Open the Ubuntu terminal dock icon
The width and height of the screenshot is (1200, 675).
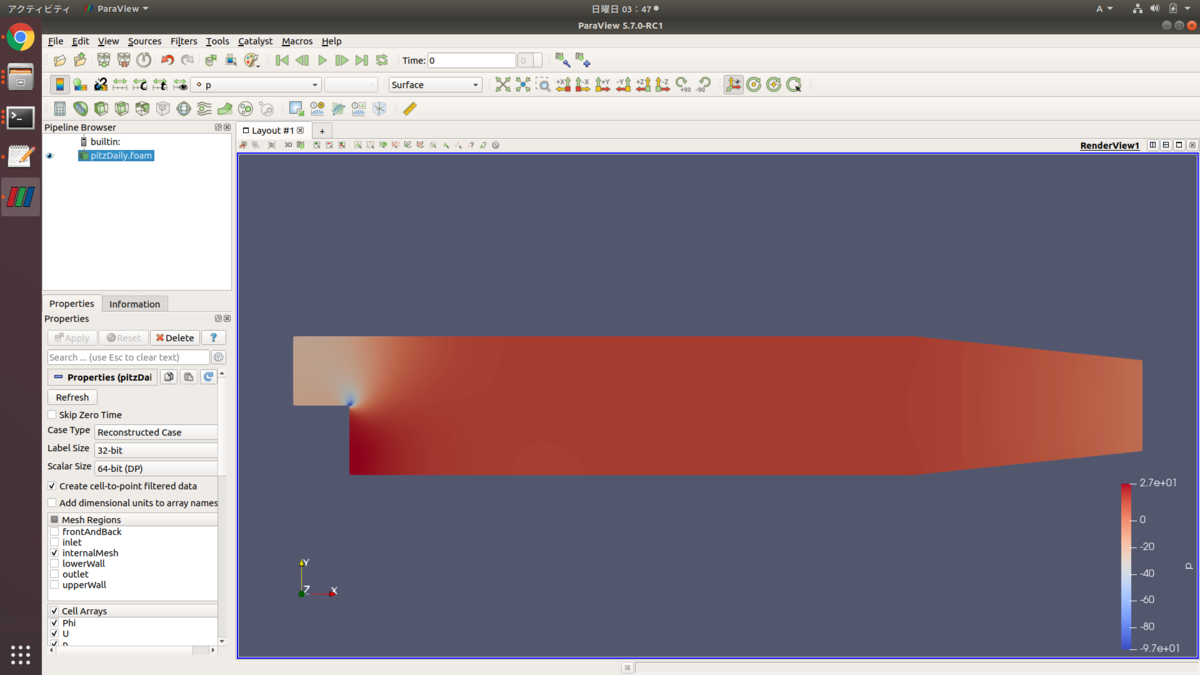click(x=20, y=117)
